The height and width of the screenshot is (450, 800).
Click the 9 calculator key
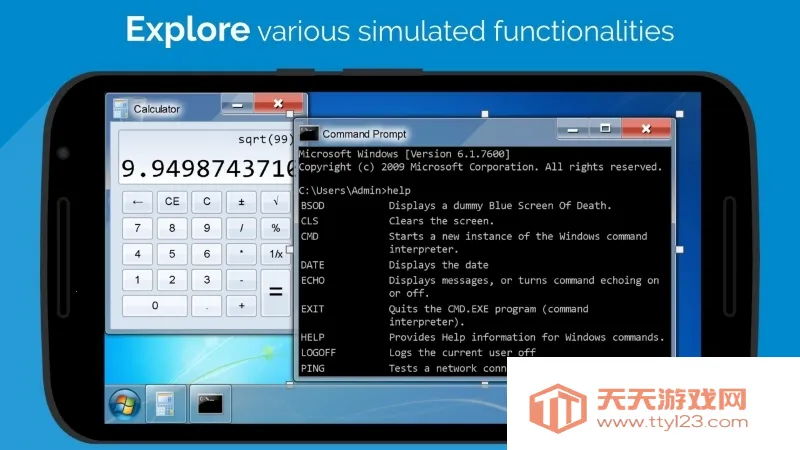pos(207,228)
